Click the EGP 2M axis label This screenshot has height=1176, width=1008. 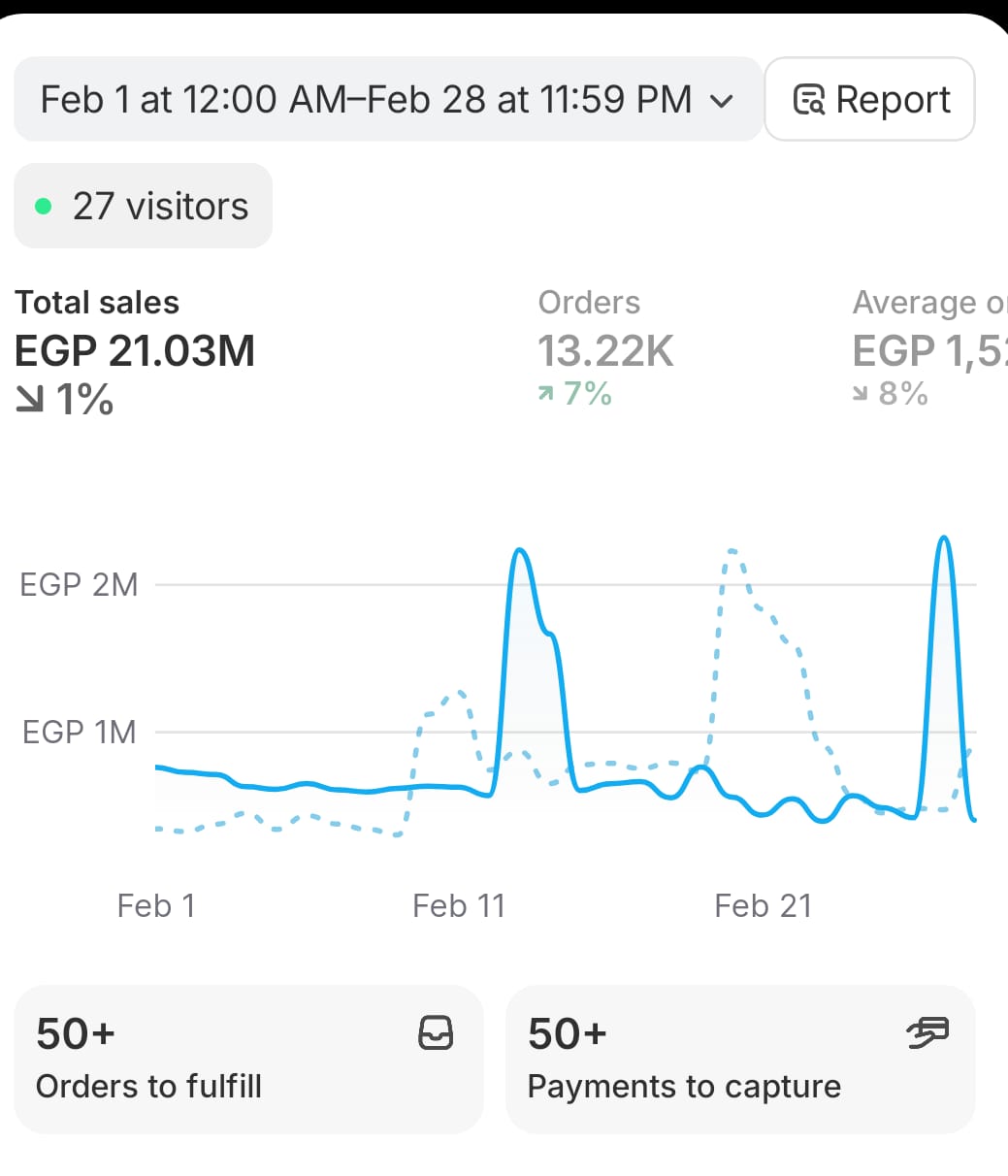[x=80, y=585]
